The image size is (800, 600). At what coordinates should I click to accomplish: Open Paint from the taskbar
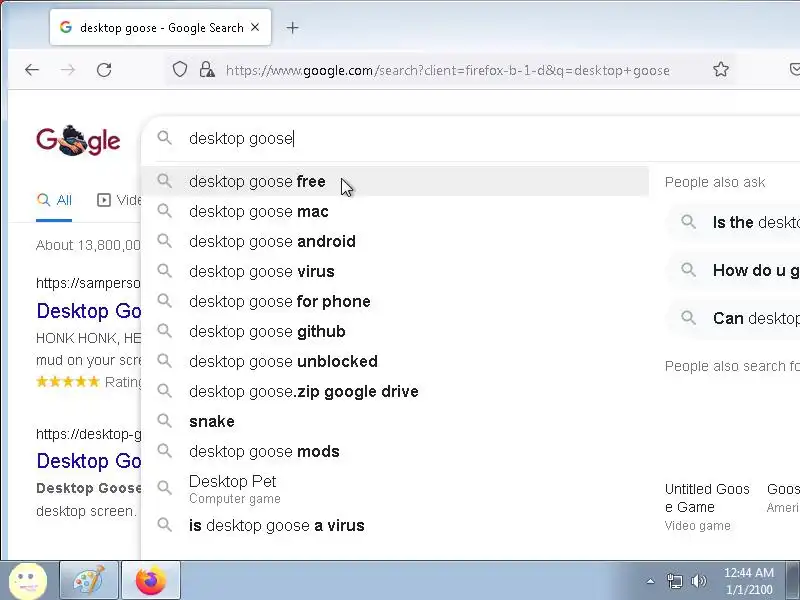[89, 581]
